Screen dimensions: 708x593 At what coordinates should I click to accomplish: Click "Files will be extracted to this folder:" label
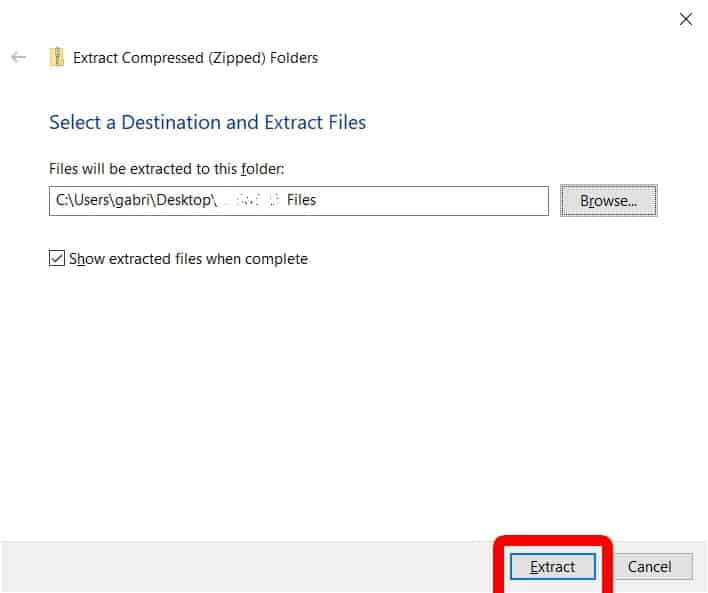pyautogui.click(x=167, y=169)
